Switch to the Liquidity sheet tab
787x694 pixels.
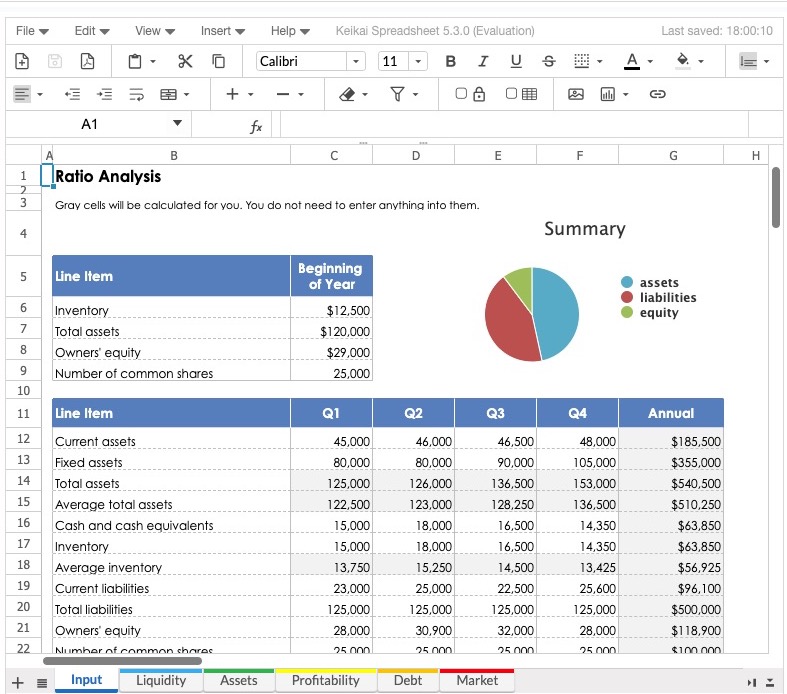tap(161, 680)
